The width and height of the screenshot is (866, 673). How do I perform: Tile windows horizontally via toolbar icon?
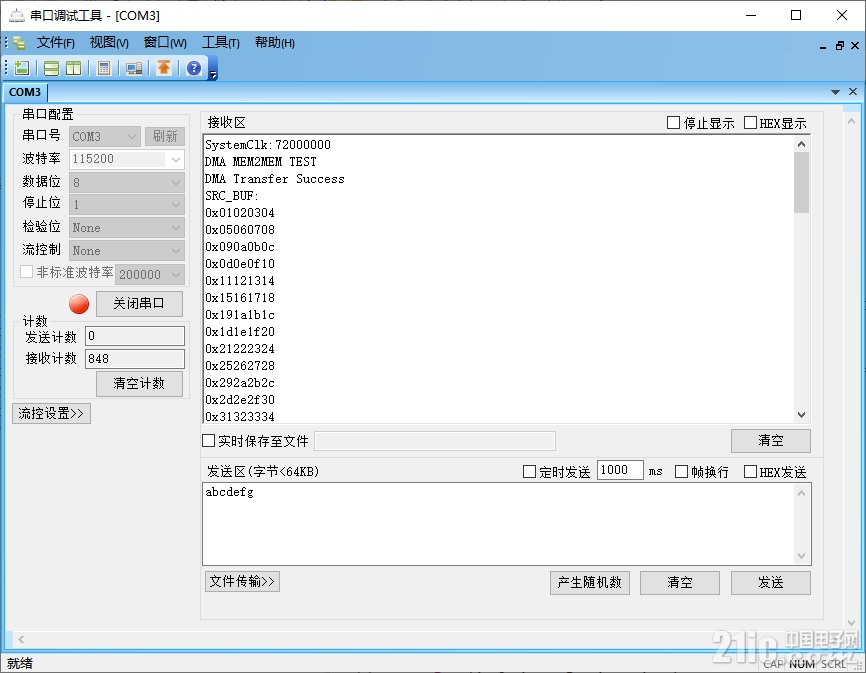pyautogui.click(x=51, y=68)
